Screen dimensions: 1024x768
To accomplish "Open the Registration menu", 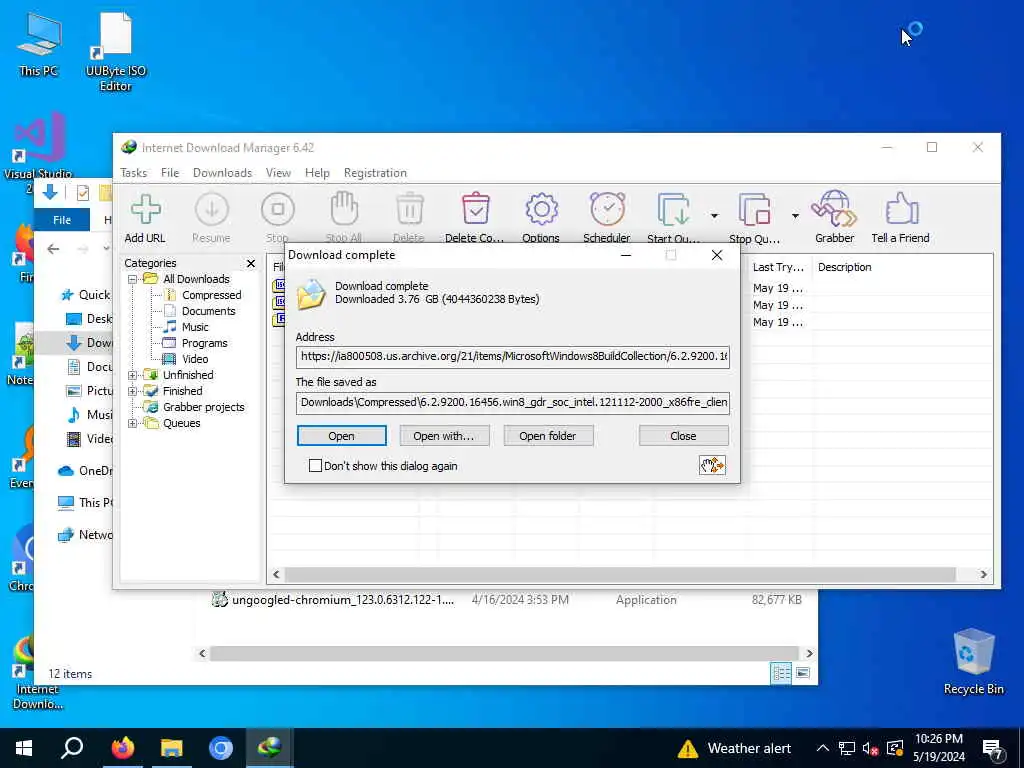I will (x=376, y=172).
